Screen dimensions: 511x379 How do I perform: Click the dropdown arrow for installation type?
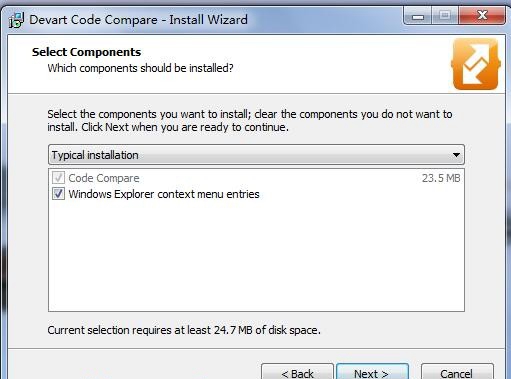pyautogui.click(x=456, y=155)
